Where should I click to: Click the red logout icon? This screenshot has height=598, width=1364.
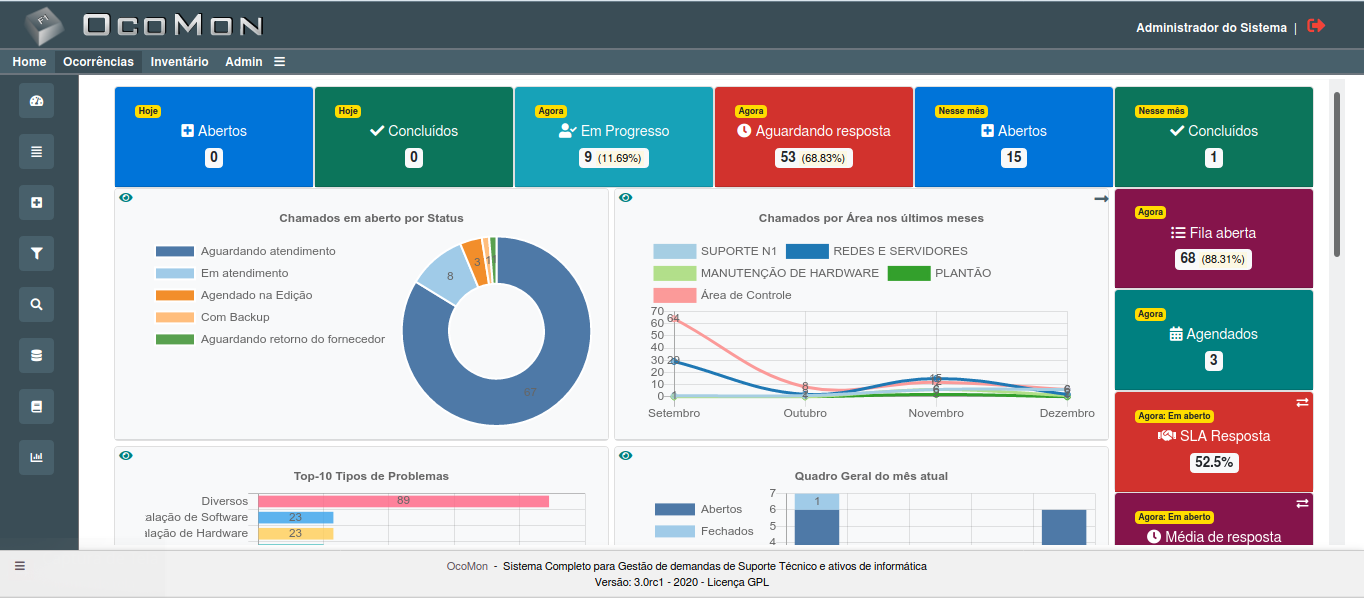tap(1316, 26)
